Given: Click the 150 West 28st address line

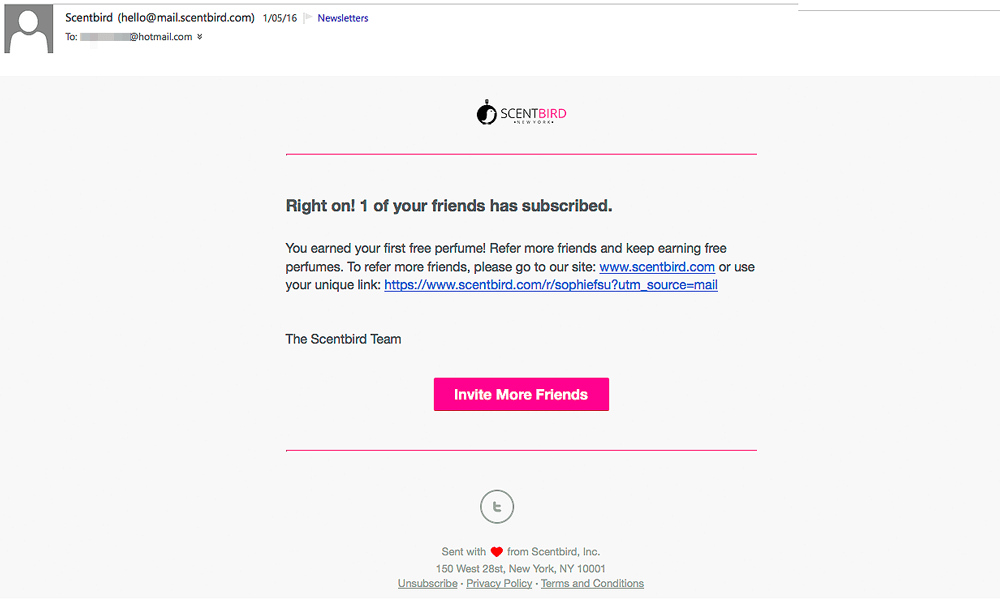Looking at the screenshot, I should point(520,568).
